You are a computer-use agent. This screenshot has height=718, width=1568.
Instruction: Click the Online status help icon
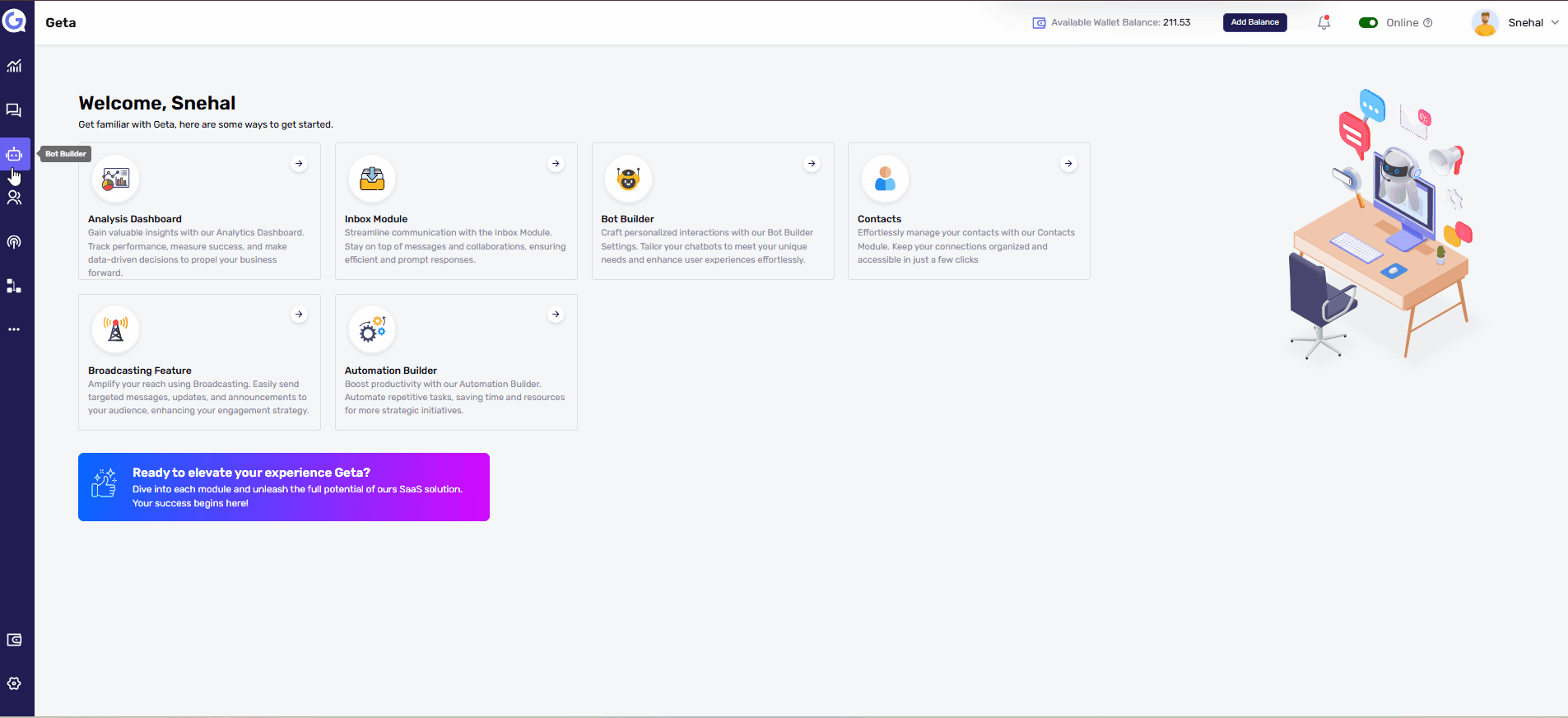pos(1428,23)
